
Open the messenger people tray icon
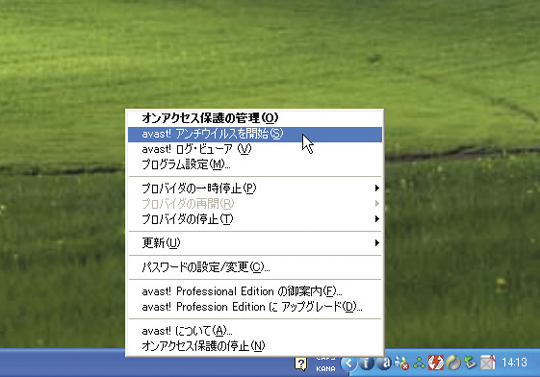tap(402, 363)
